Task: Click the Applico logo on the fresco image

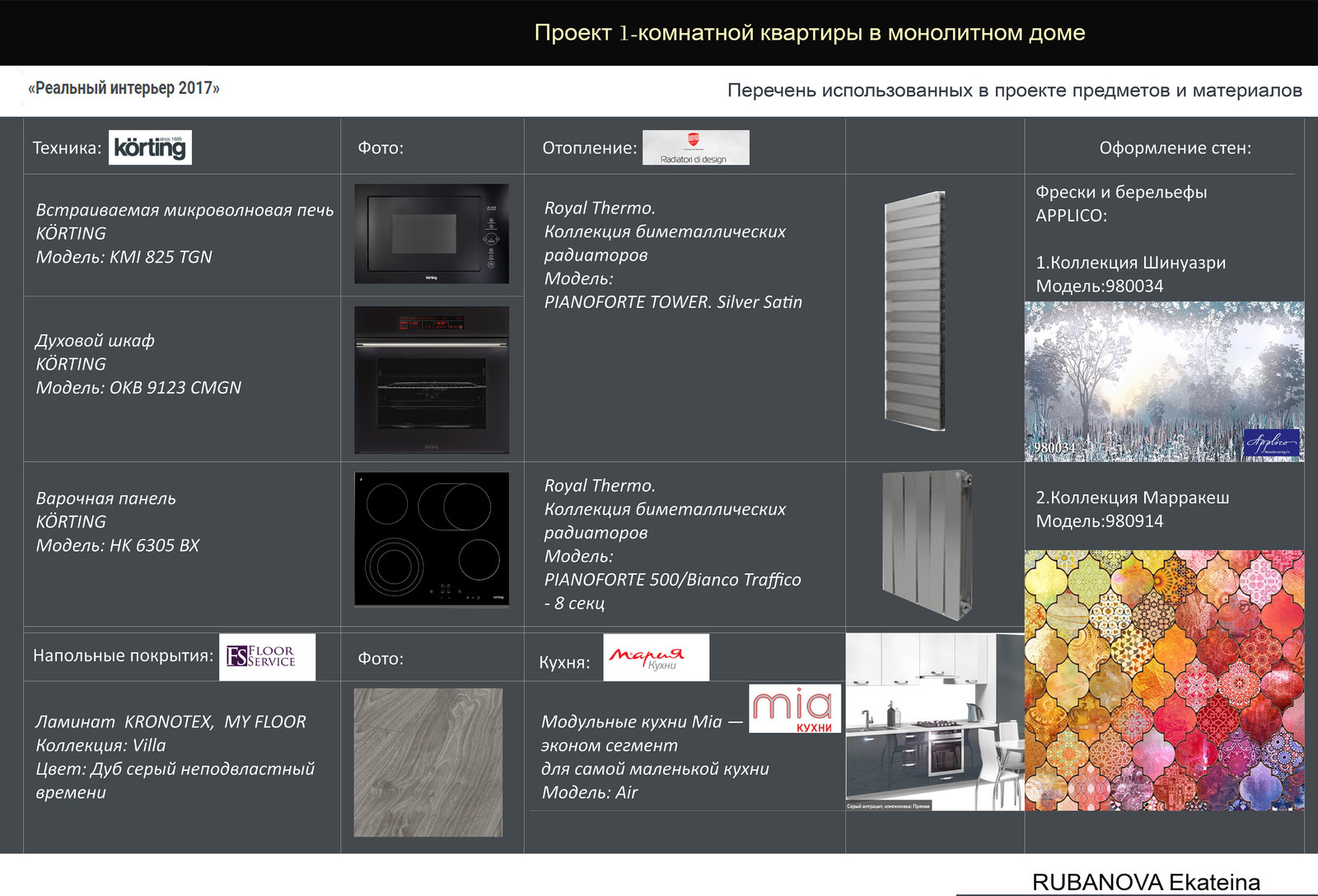Action: pyautogui.click(x=1271, y=443)
